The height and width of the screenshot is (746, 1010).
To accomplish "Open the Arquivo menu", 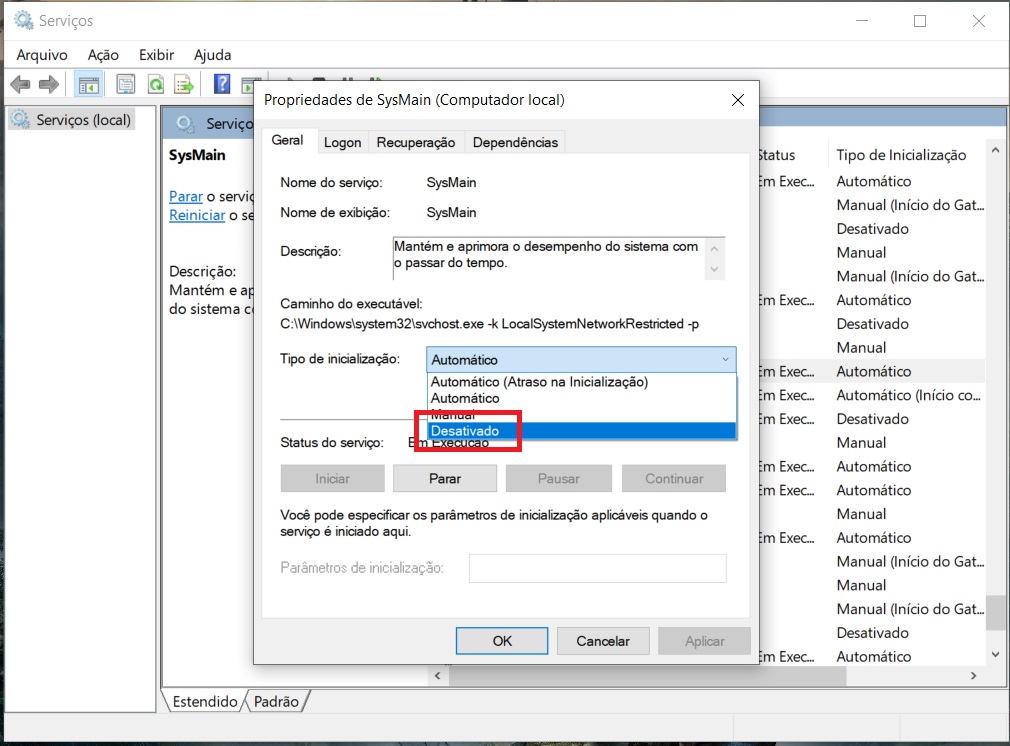I will tap(42, 55).
